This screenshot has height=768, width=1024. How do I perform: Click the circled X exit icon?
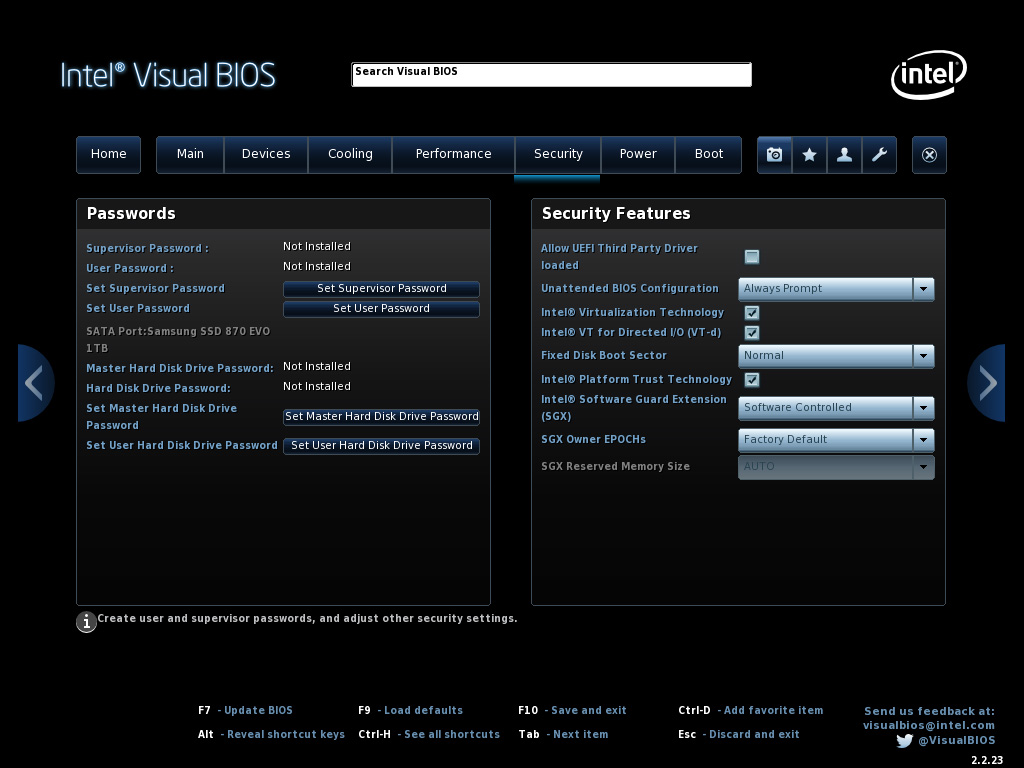point(929,155)
